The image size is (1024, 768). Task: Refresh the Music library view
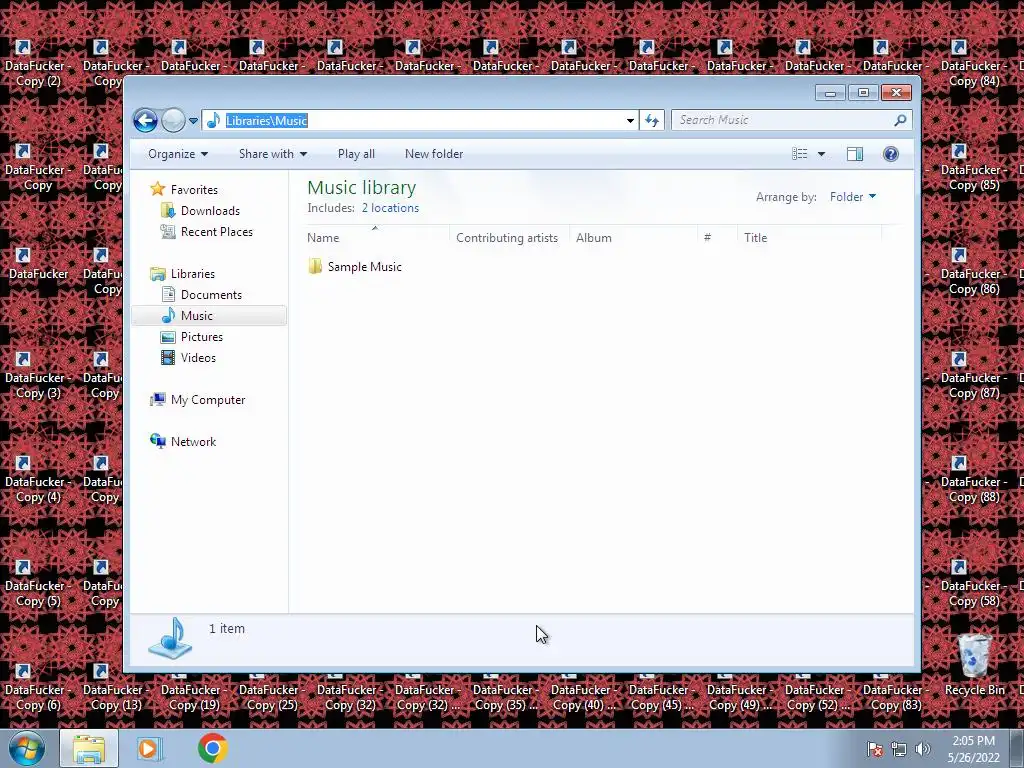[652, 120]
